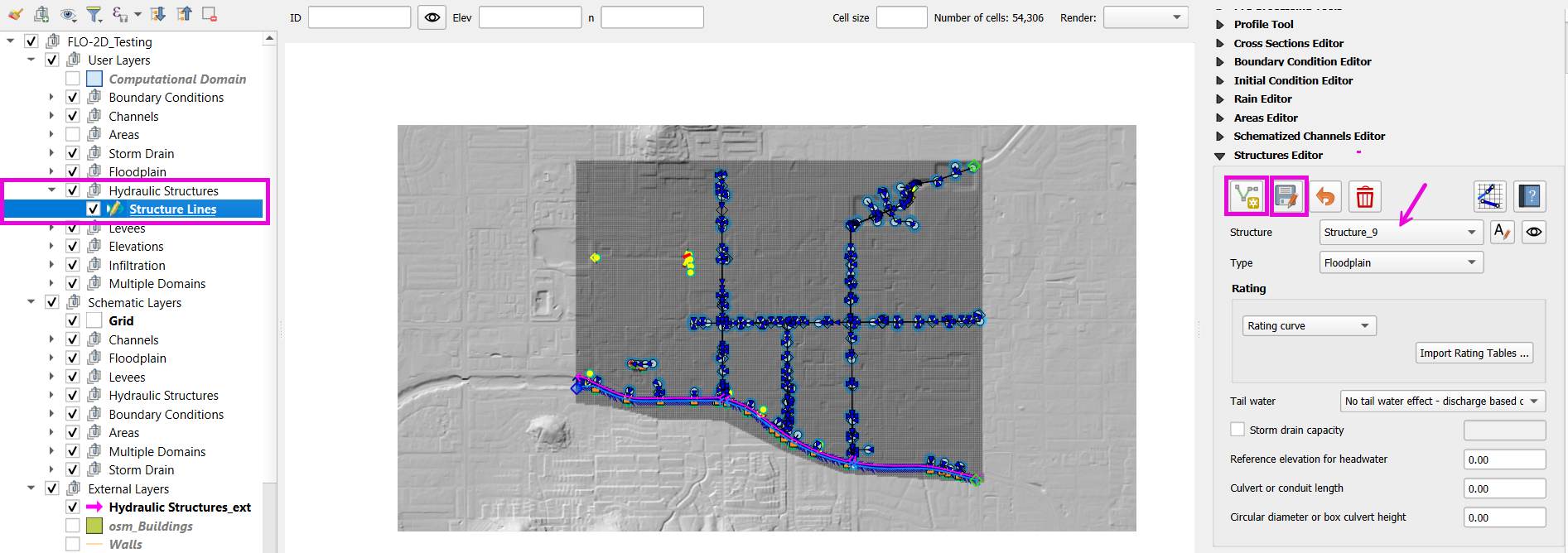Screen dimensions: 1568x553
Task: Enable the Storm drain capacity checkbox
Action: pyautogui.click(x=1238, y=430)
